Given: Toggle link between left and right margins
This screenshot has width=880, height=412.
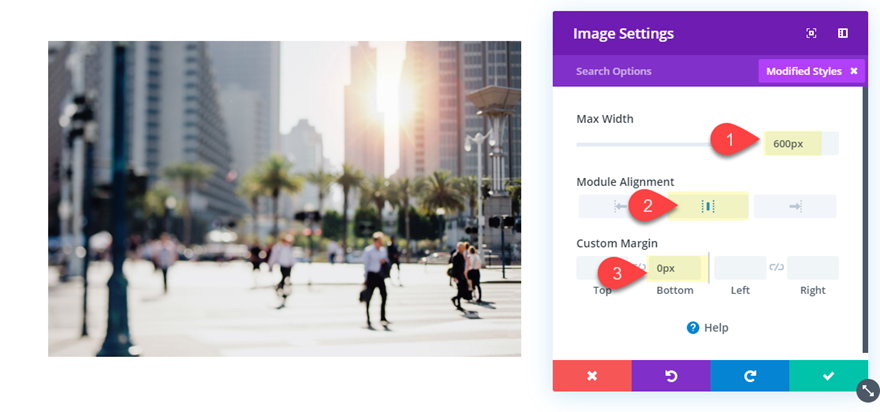Looking at the screenshot, I should pos(776,268).
